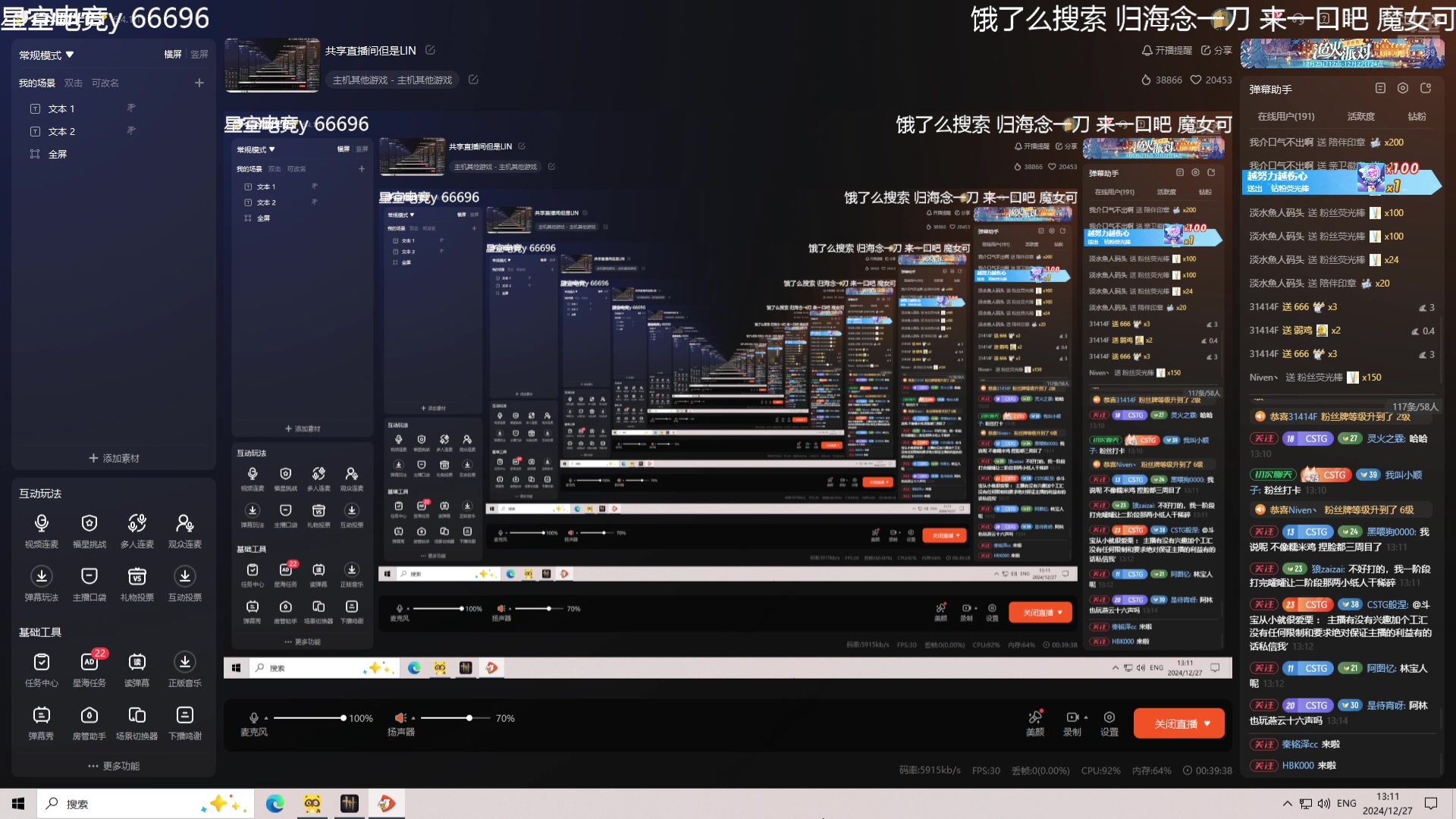Click the 互动投票 (interactive vote) icon
The width and height of the screenshot is (1456, 819).
point(183,576)
